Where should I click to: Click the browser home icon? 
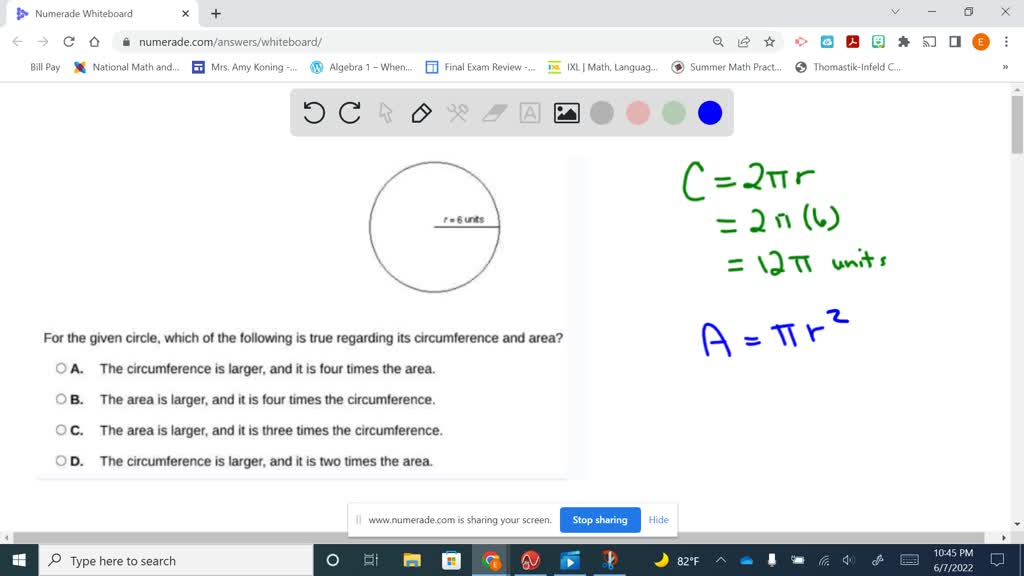95,42
